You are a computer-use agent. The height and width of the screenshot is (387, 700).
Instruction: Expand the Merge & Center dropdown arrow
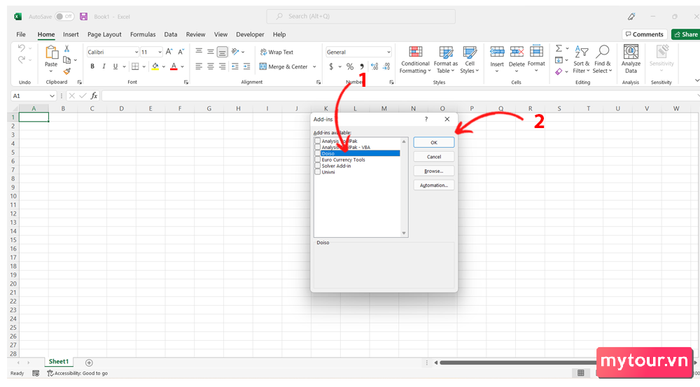point(314,67)
